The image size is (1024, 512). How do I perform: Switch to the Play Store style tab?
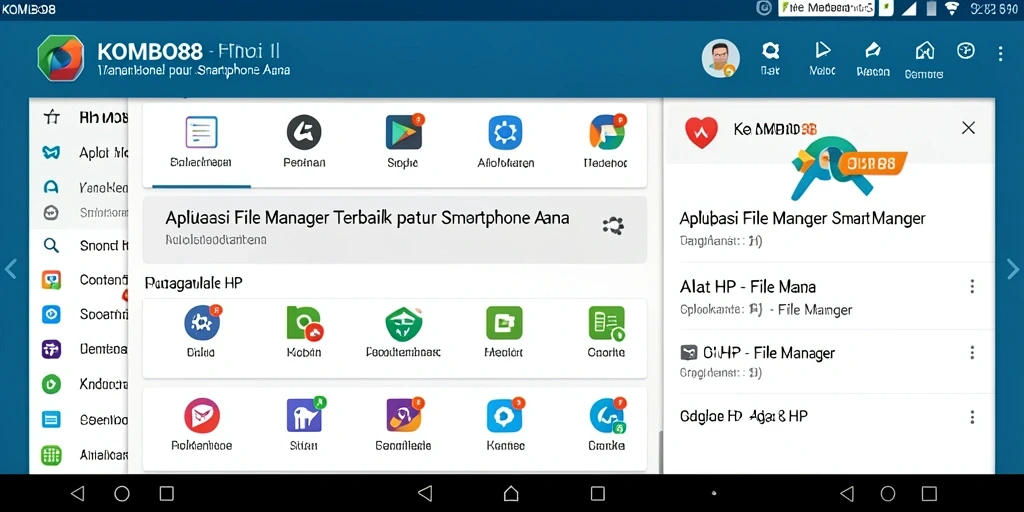point(403,144)
